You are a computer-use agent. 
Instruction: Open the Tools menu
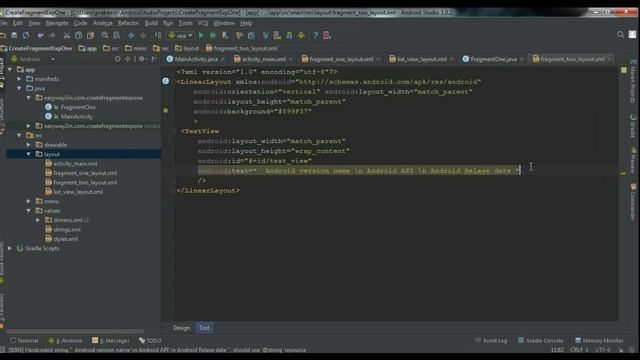tap(185, 23)
